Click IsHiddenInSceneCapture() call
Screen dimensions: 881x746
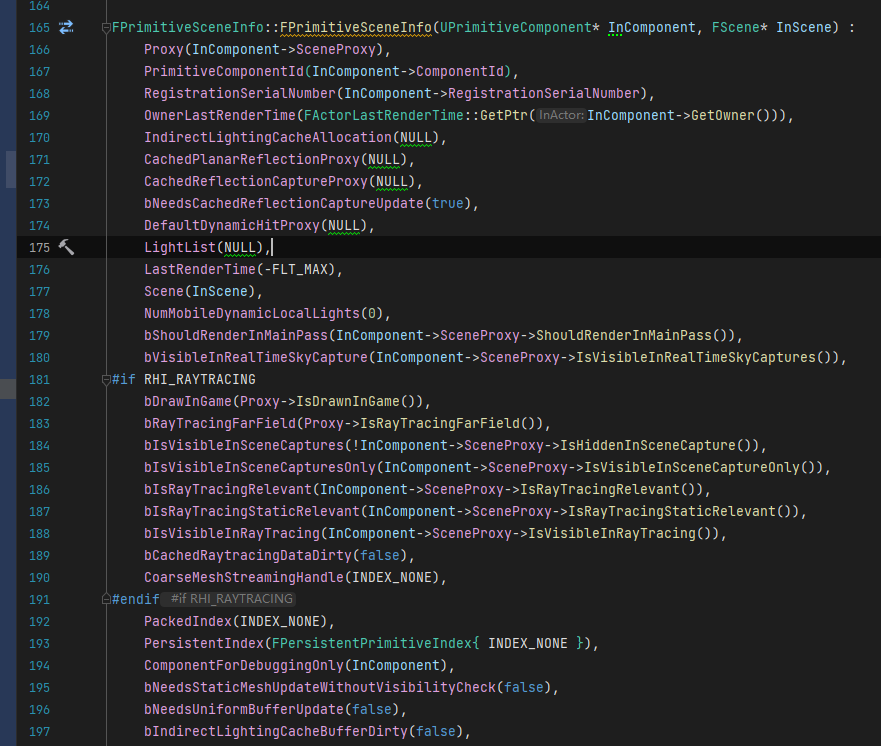click(656, 445)
